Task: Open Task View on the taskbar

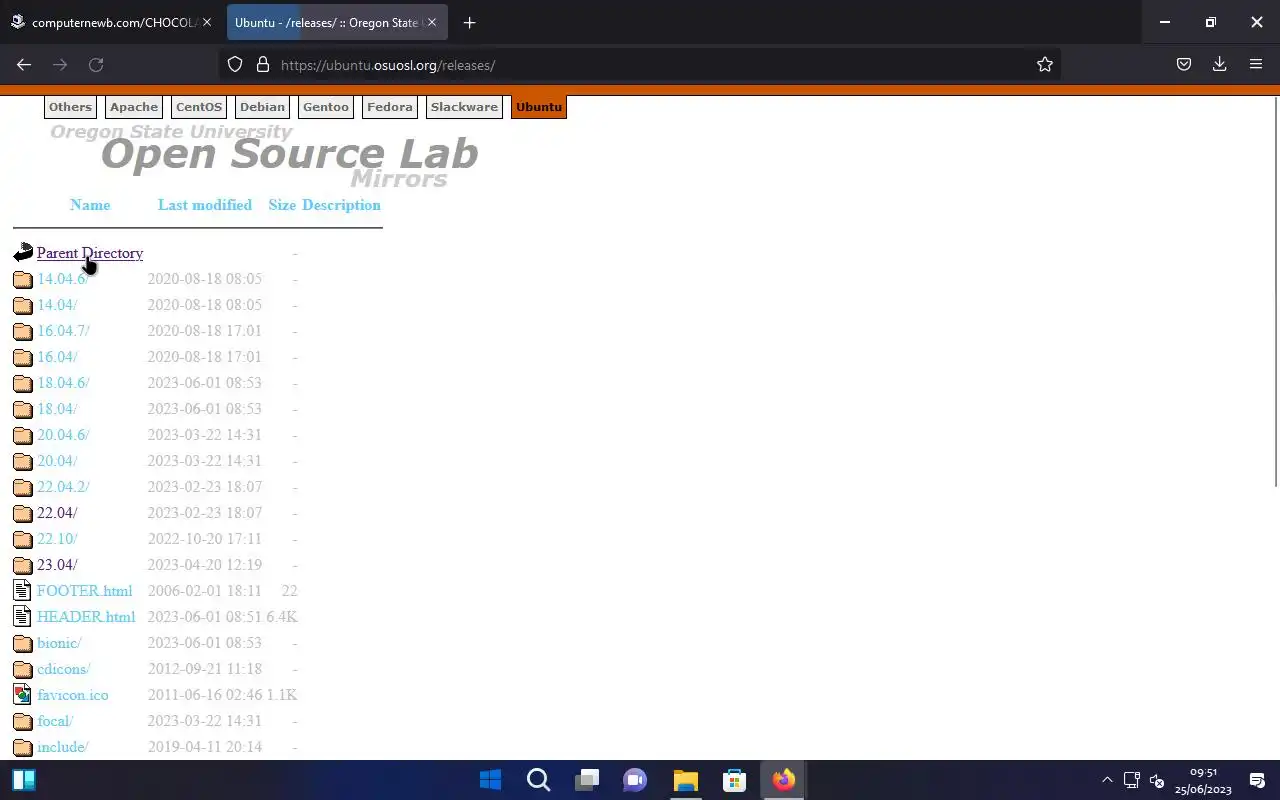Action: (x=587, y=780)
